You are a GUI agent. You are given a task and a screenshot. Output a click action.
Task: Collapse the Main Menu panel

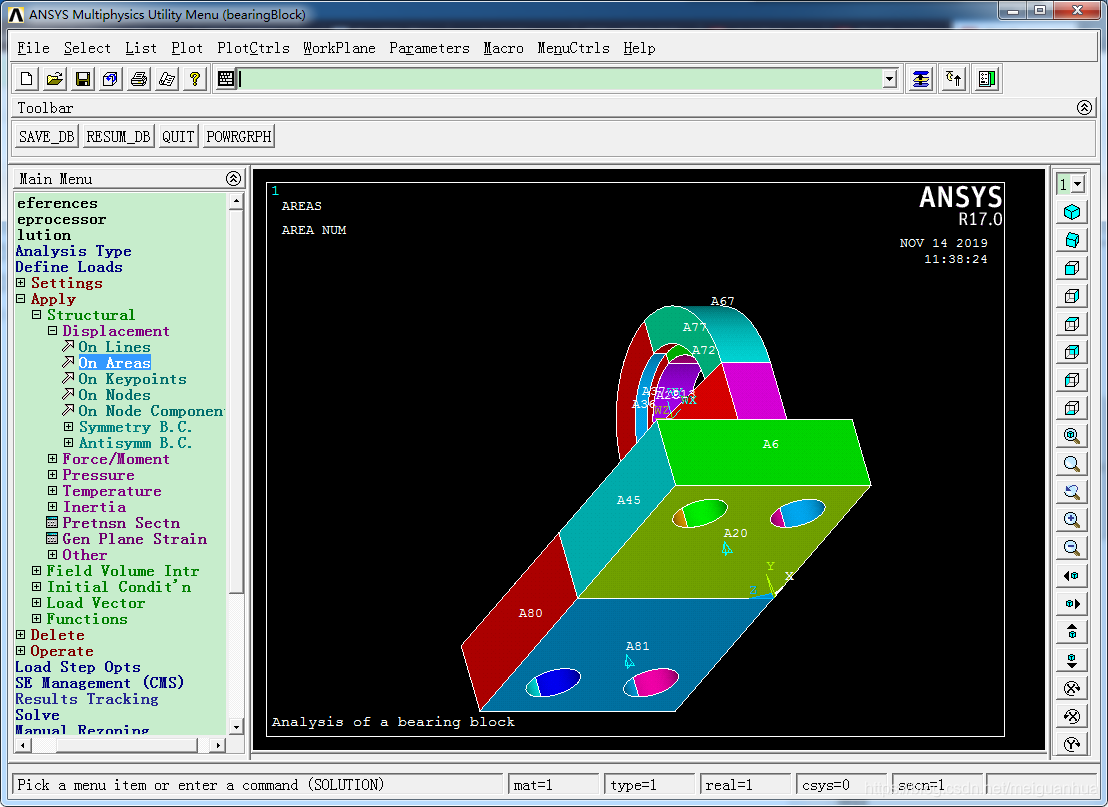[233, 179]
